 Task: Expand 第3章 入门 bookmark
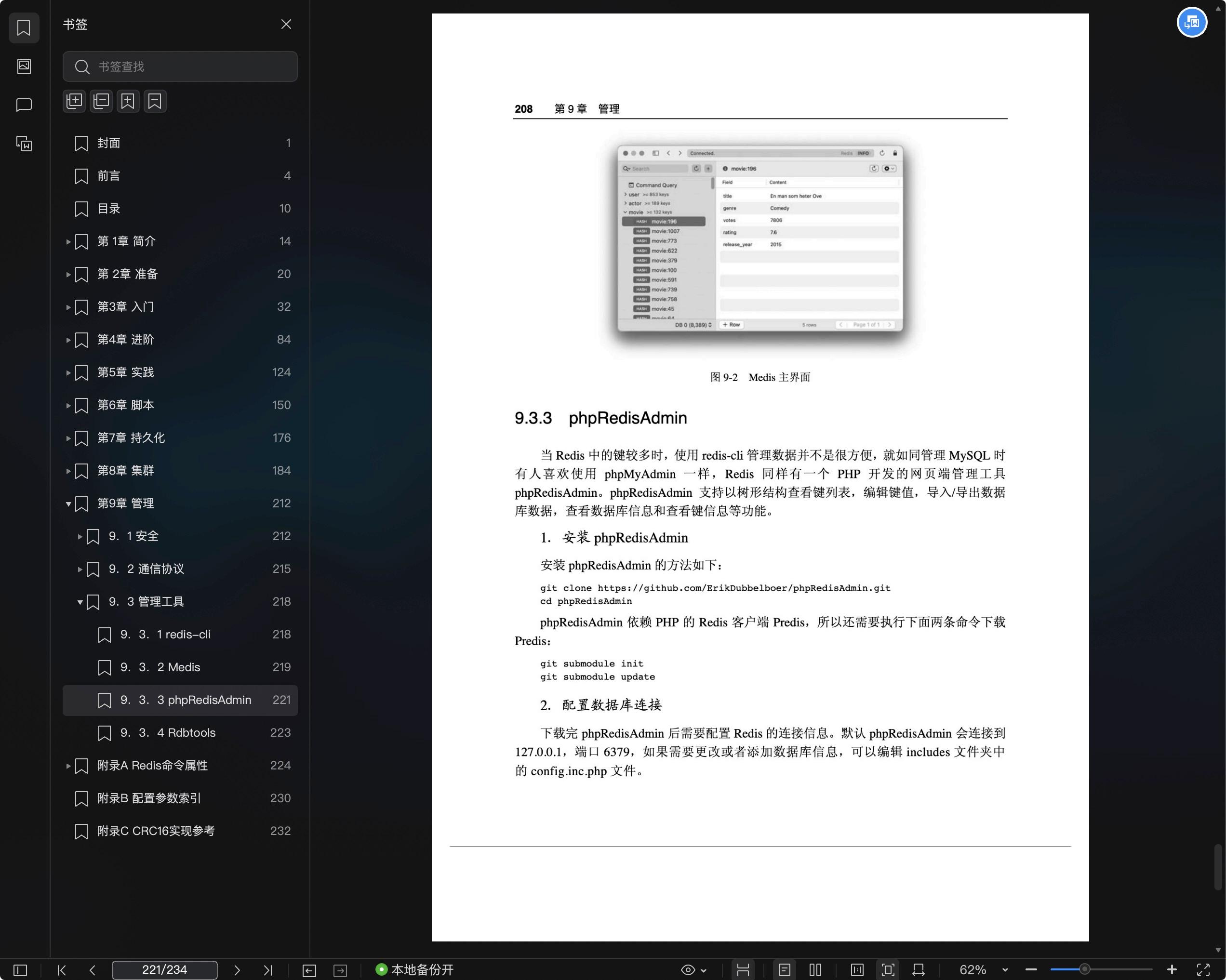click(x=68, y=307)
